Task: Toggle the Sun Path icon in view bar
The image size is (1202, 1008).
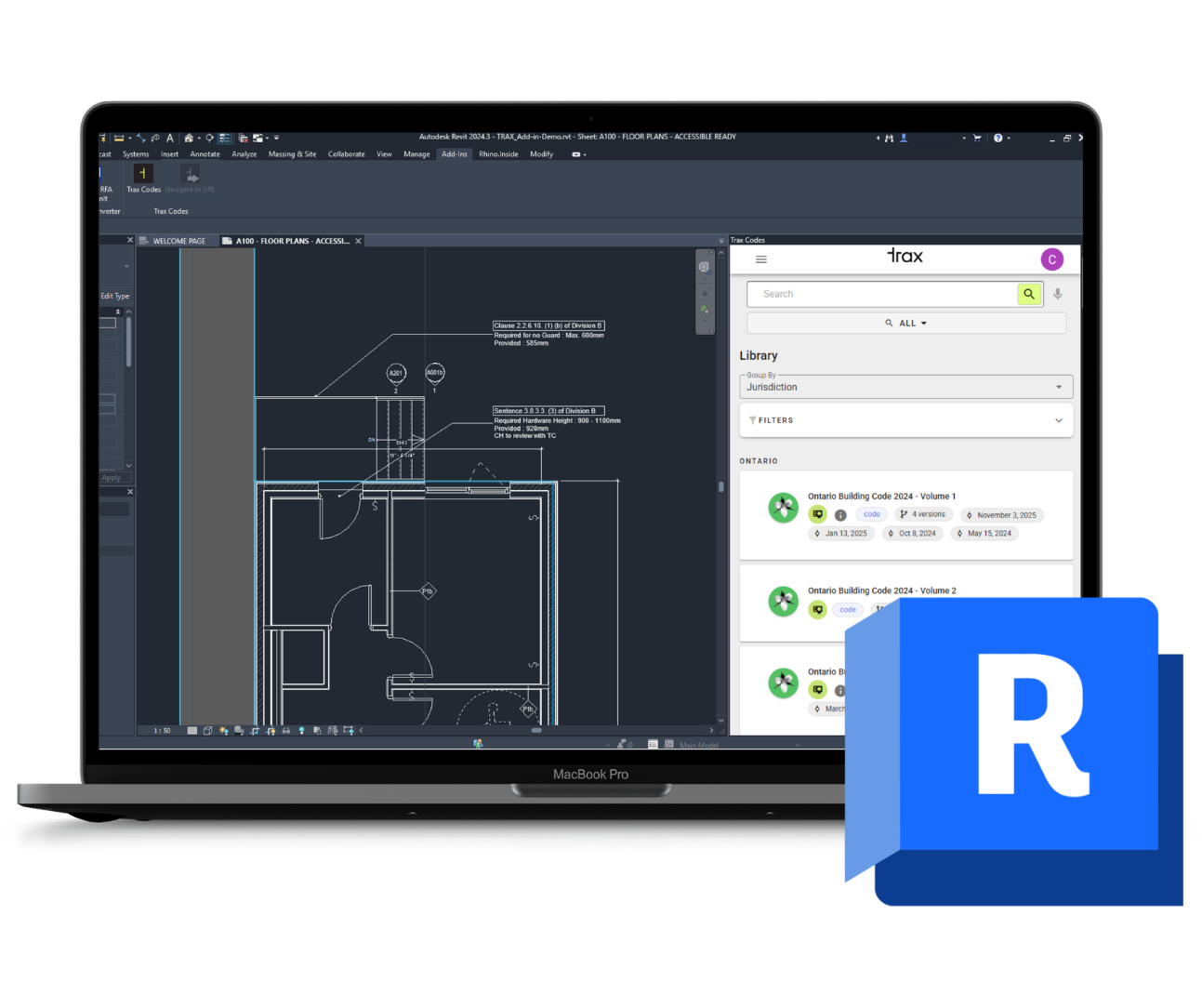Action: point(224,731)
